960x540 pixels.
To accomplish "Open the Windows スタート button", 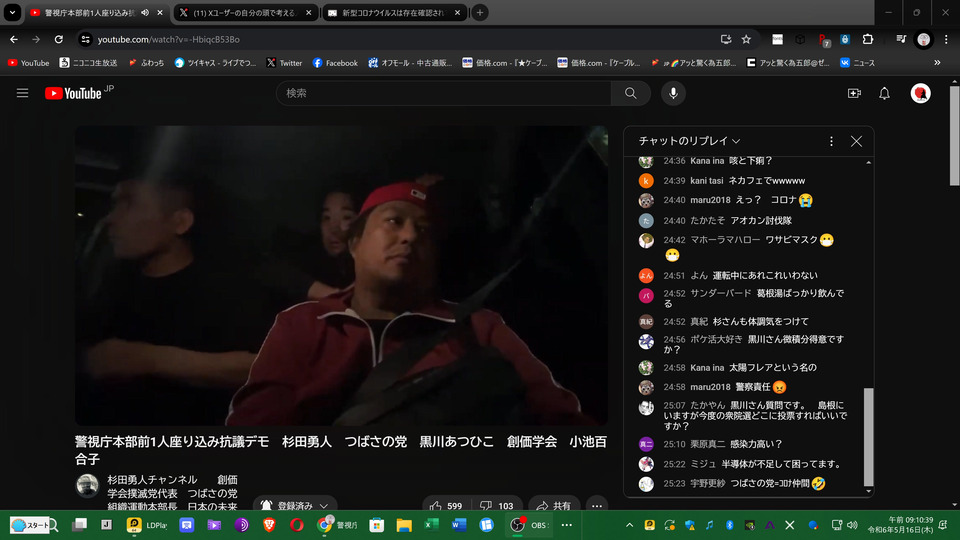I will pos(31,525).
